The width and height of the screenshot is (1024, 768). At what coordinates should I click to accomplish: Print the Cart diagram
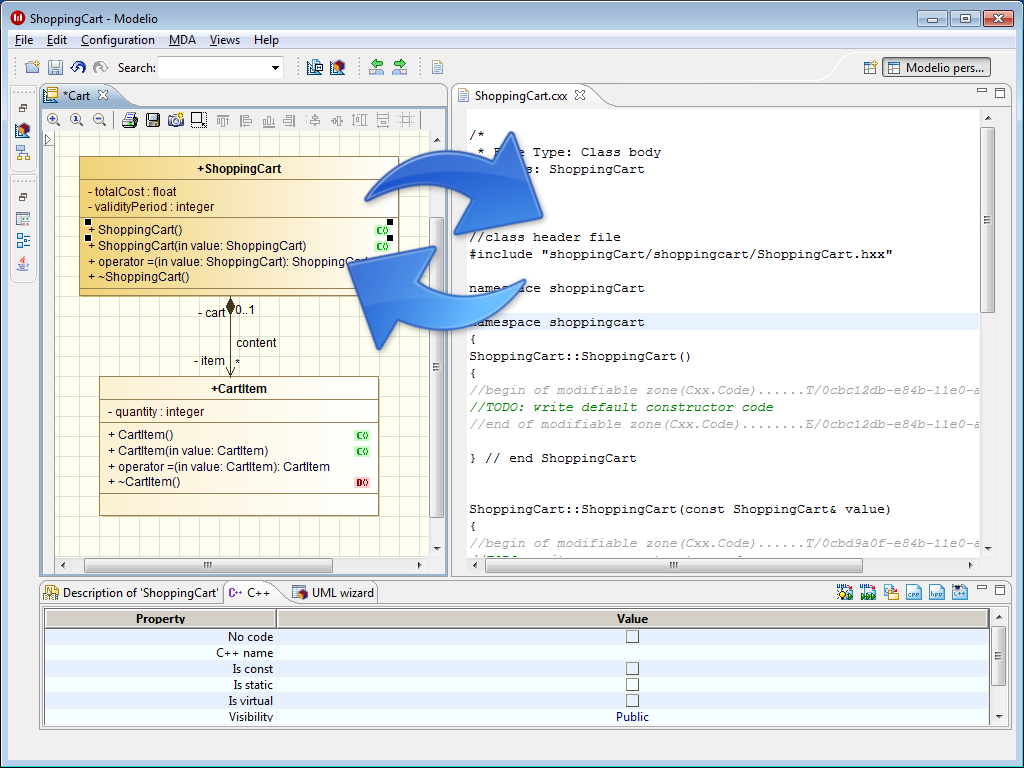130,120
